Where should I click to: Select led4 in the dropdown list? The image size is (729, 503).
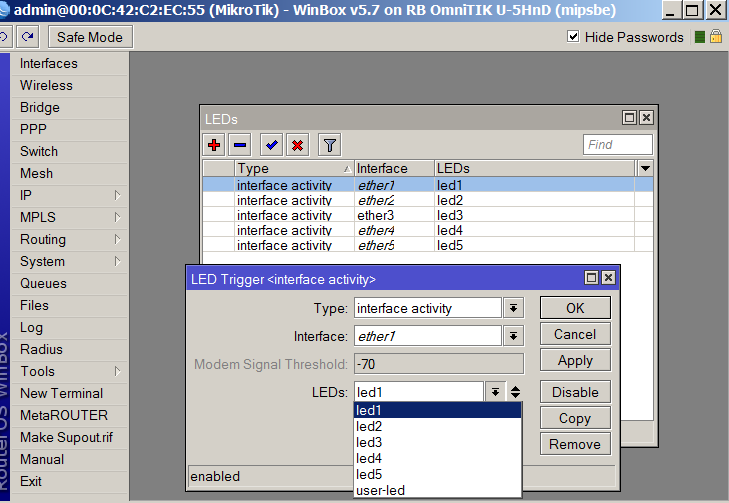click(x=437, y=458)
